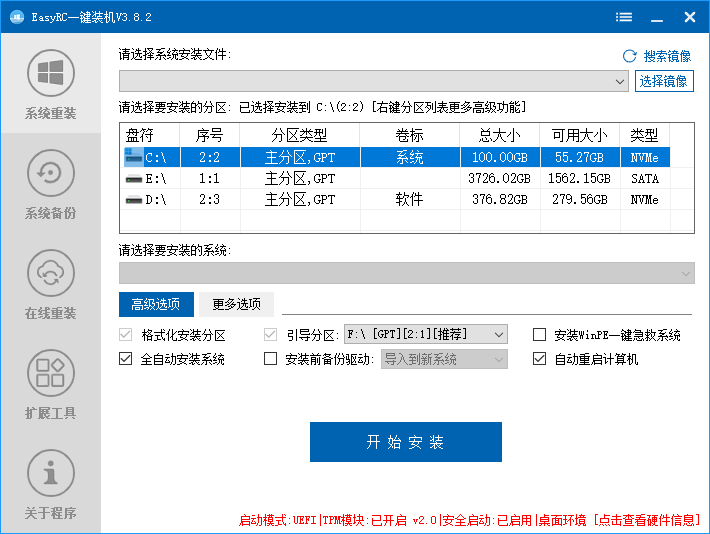Screen dimensions: 710x534
Task: Select the 系统备份 sidebar label
Action: (51, 213)
